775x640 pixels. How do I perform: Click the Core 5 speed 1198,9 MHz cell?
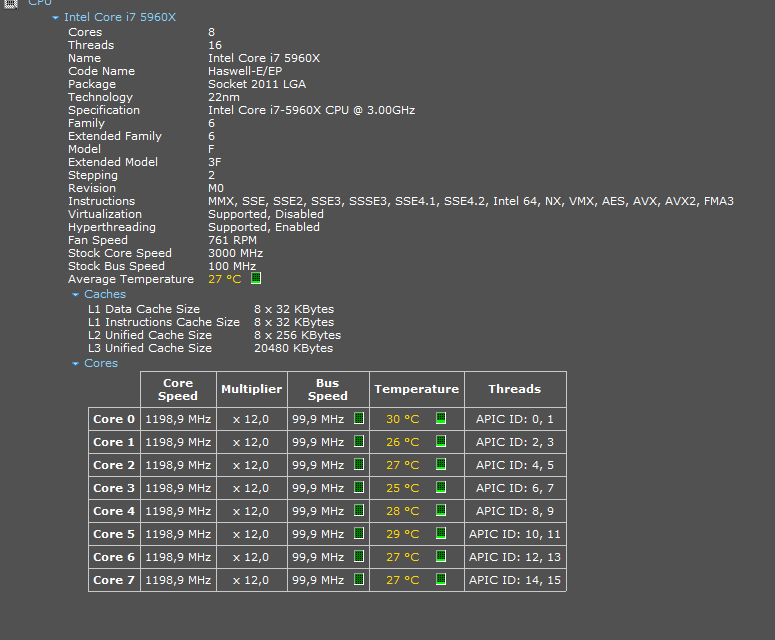[x=178, y=534]
